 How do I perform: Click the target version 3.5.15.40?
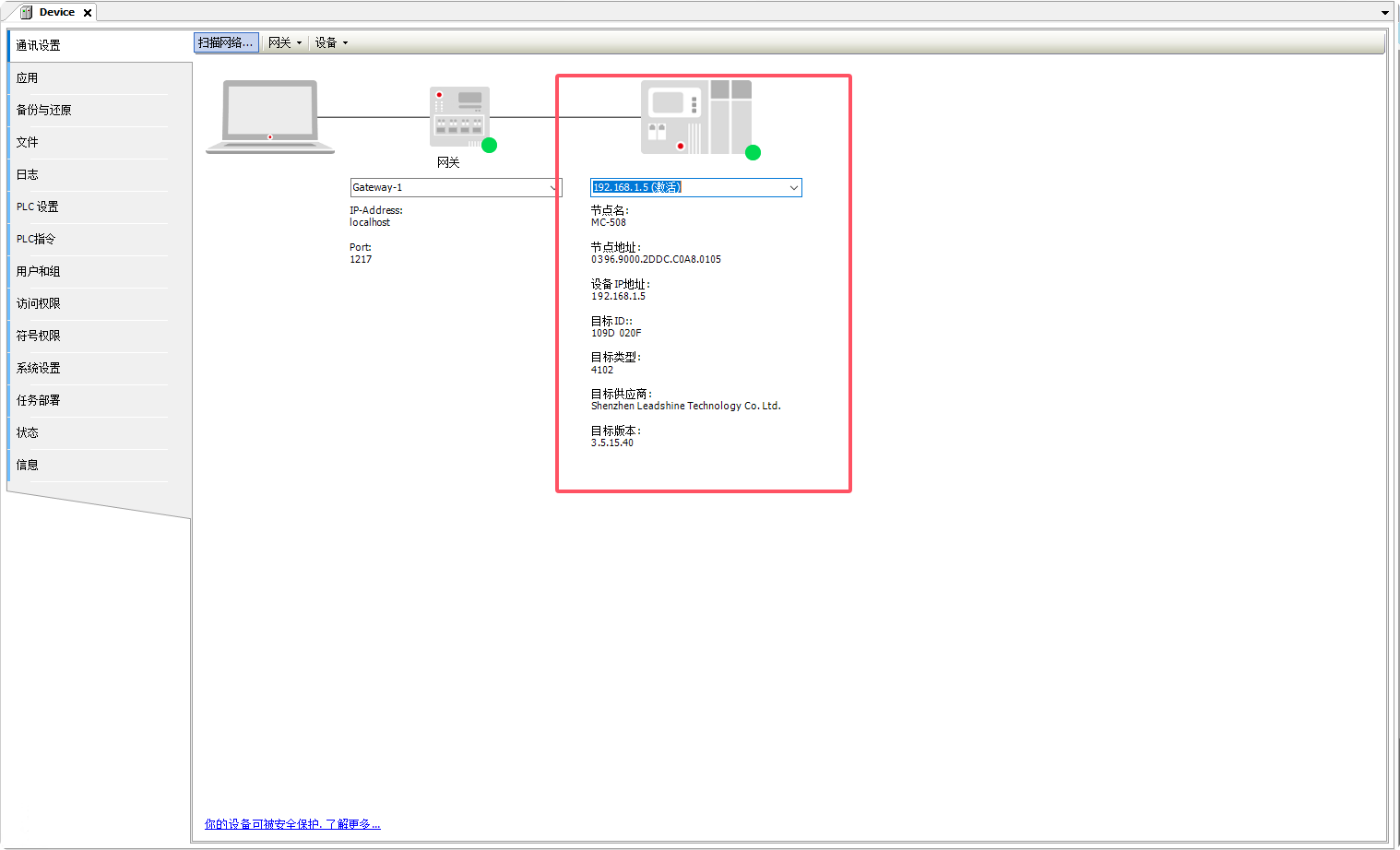point(612,443)
